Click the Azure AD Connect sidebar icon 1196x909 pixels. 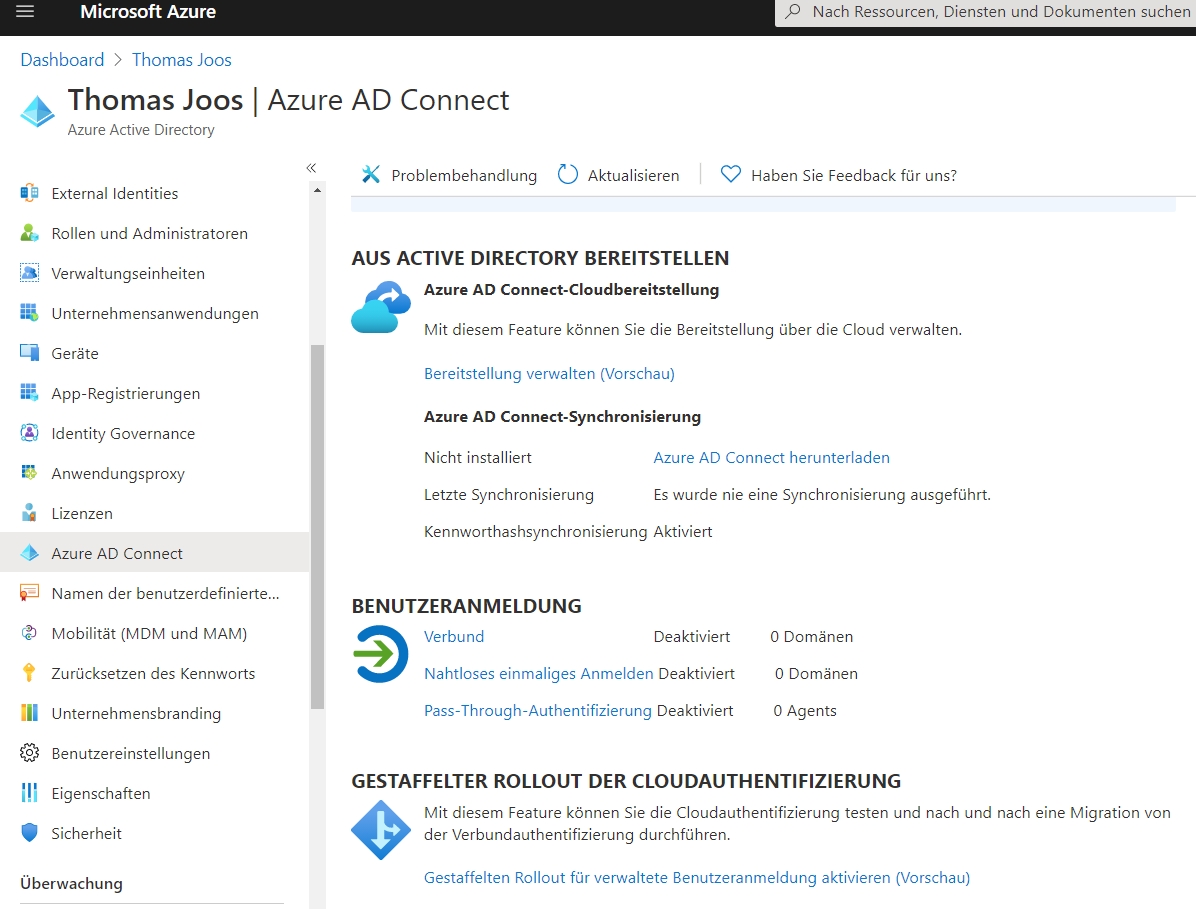[29, 553]
